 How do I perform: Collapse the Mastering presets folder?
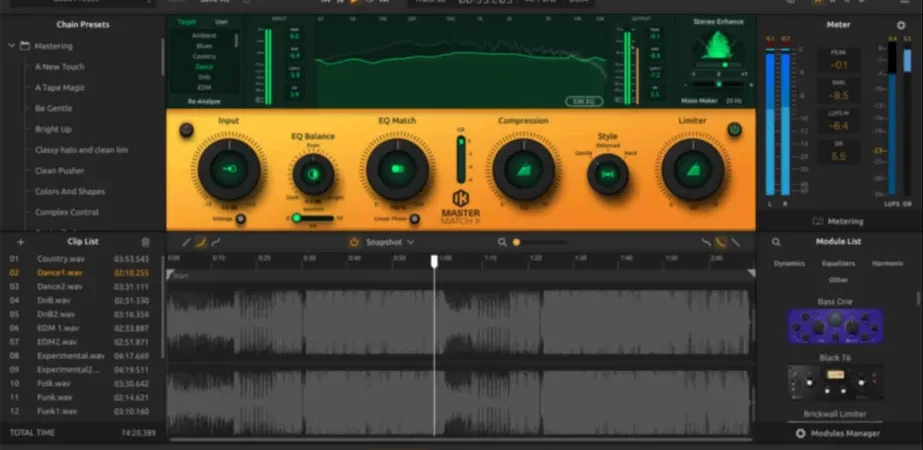click(12, 46)
